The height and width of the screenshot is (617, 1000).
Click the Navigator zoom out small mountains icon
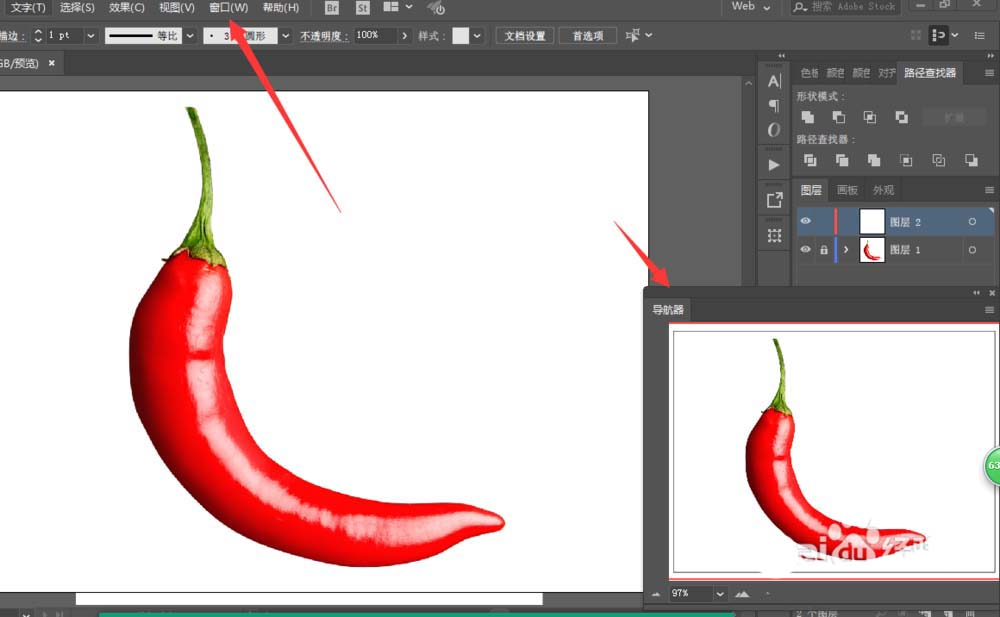pyautogui.click(x=656, y=594)
